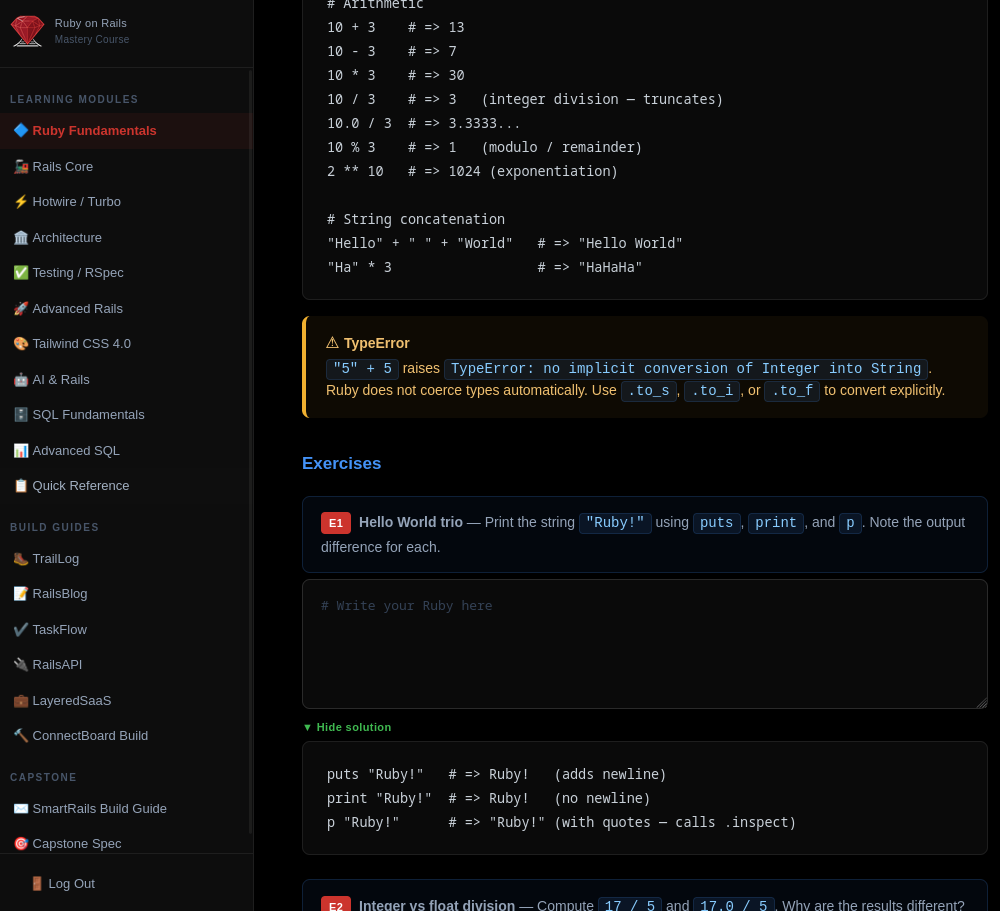
Task: Open the AI & Rails module
Action: [x=126, y=380]
